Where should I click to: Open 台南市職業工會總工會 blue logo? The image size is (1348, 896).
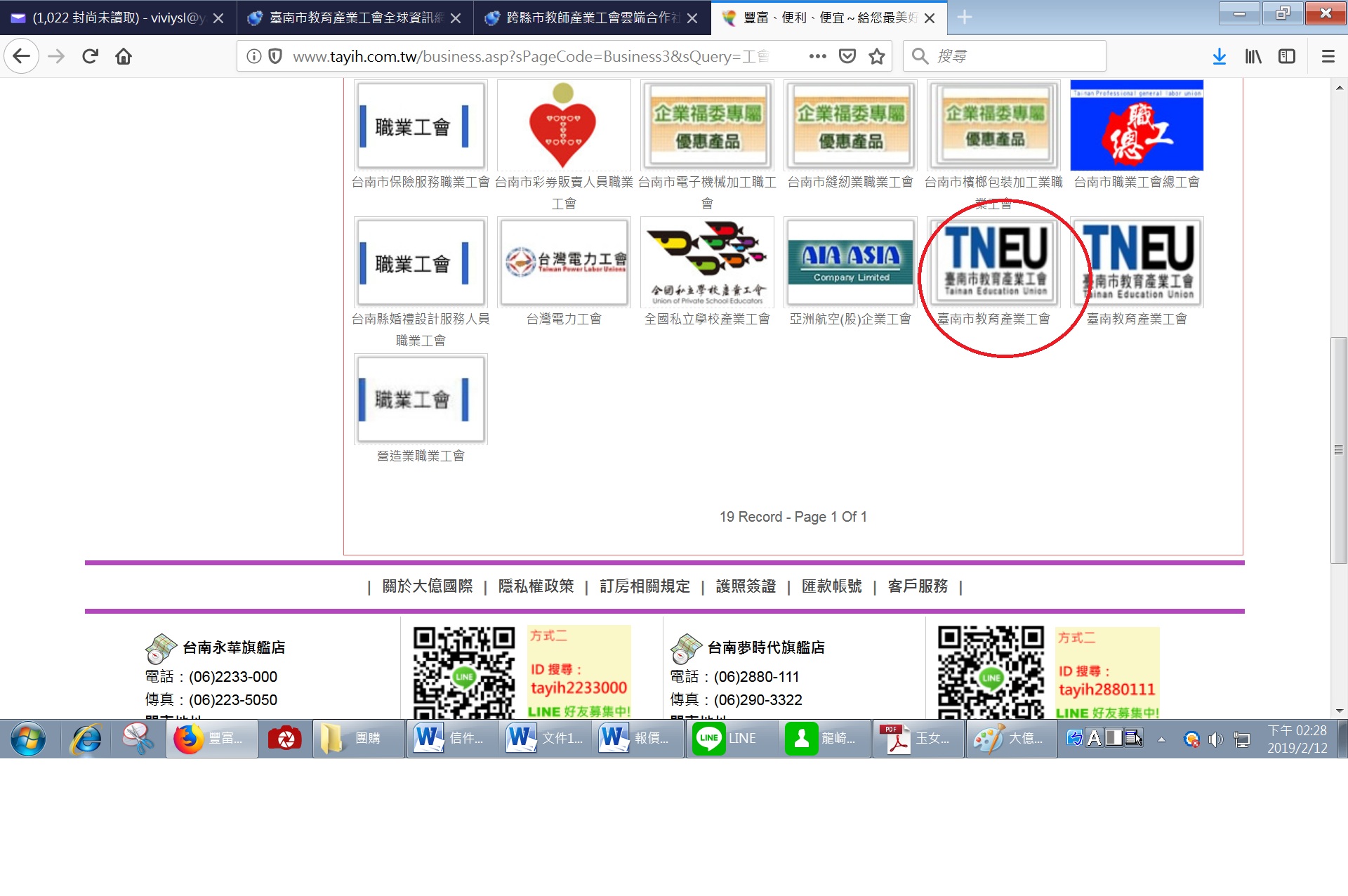tap(1137, 125)
